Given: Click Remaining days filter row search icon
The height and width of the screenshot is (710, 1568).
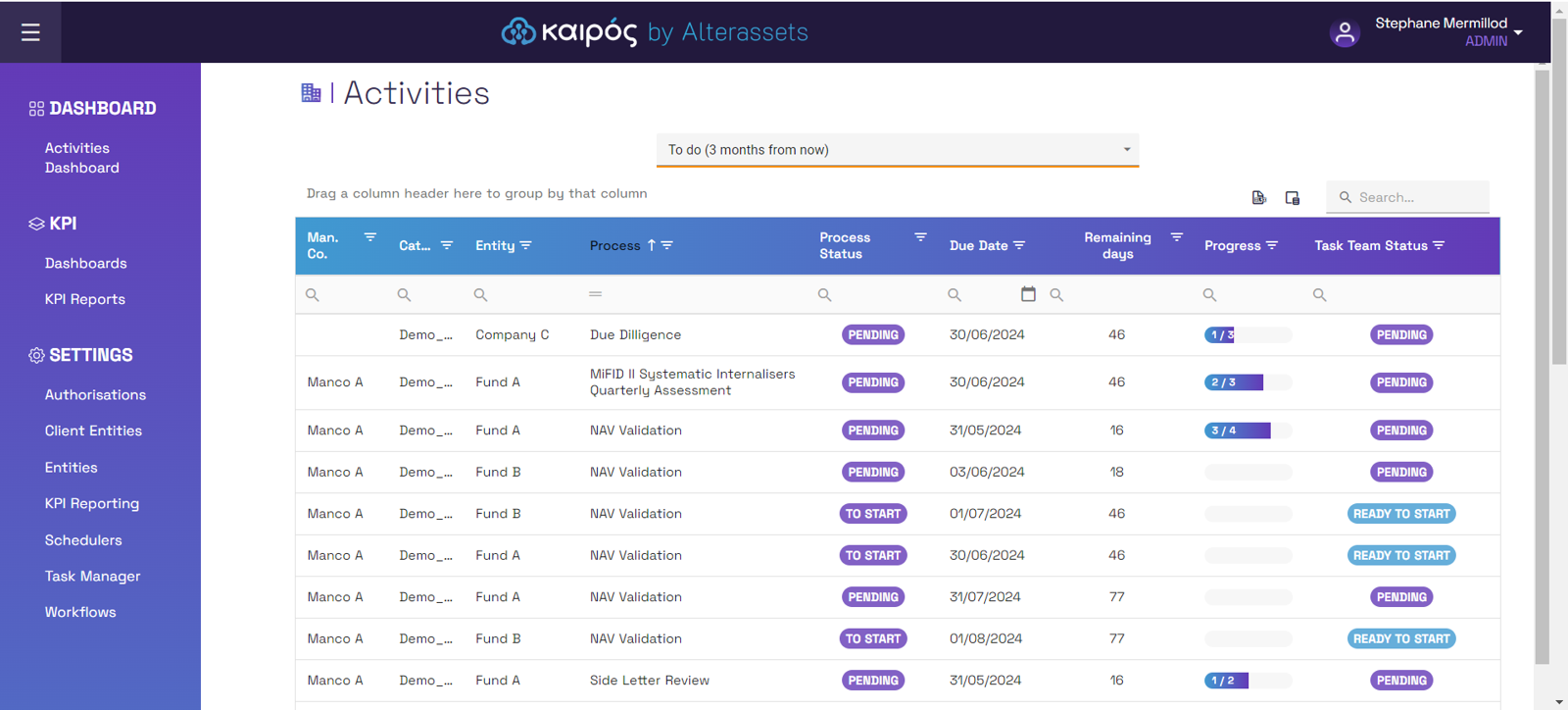Looking at the screenshot, I should coord(1056,294).
